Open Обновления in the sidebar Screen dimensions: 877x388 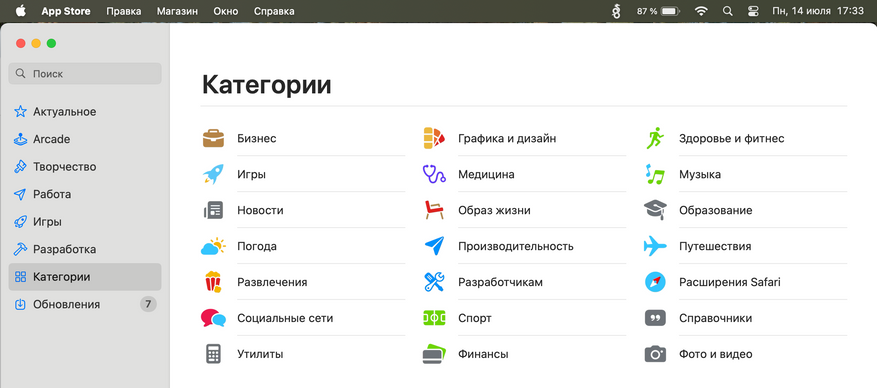click(85, 305)
